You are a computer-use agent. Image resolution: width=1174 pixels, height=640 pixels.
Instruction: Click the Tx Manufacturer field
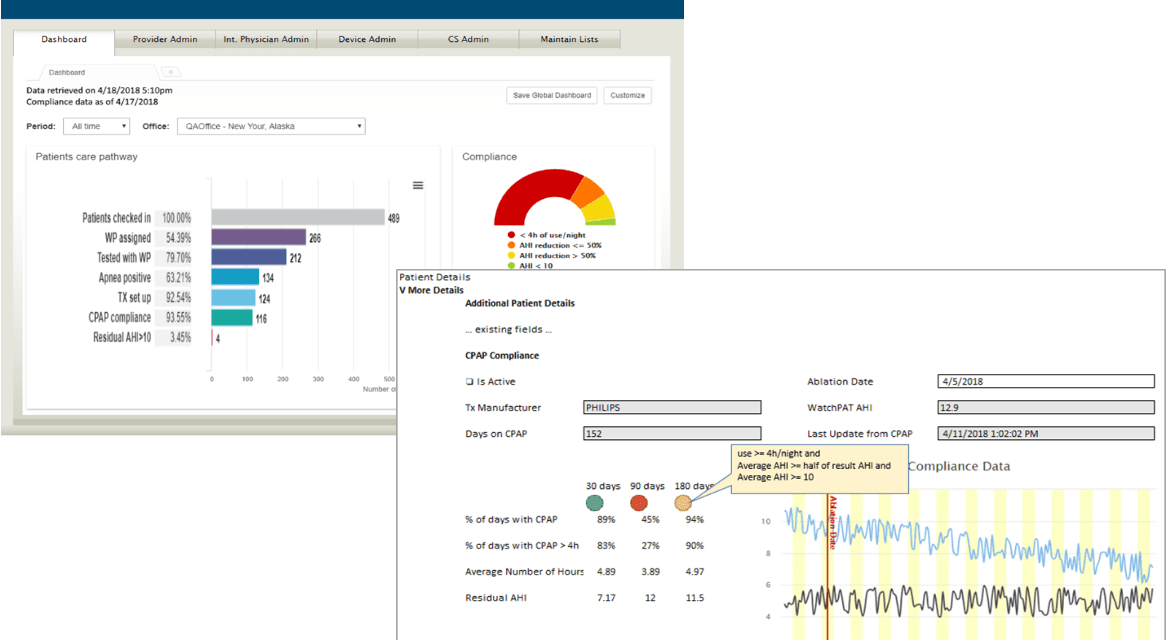pos(672,408)
